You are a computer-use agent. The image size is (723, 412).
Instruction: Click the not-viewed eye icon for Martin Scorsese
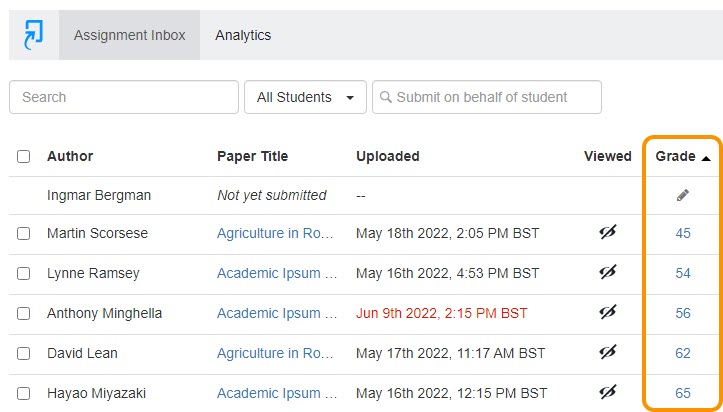click(607, 233)
